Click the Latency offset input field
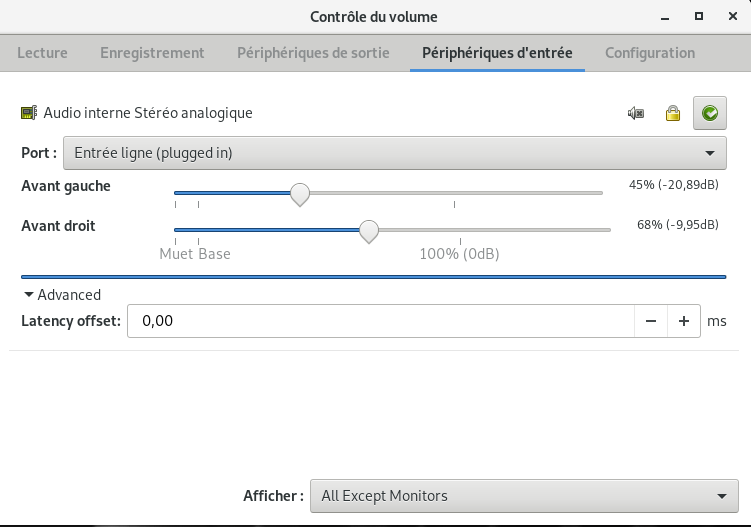Viewport: 751px width, 527px height. click(380, 321)
